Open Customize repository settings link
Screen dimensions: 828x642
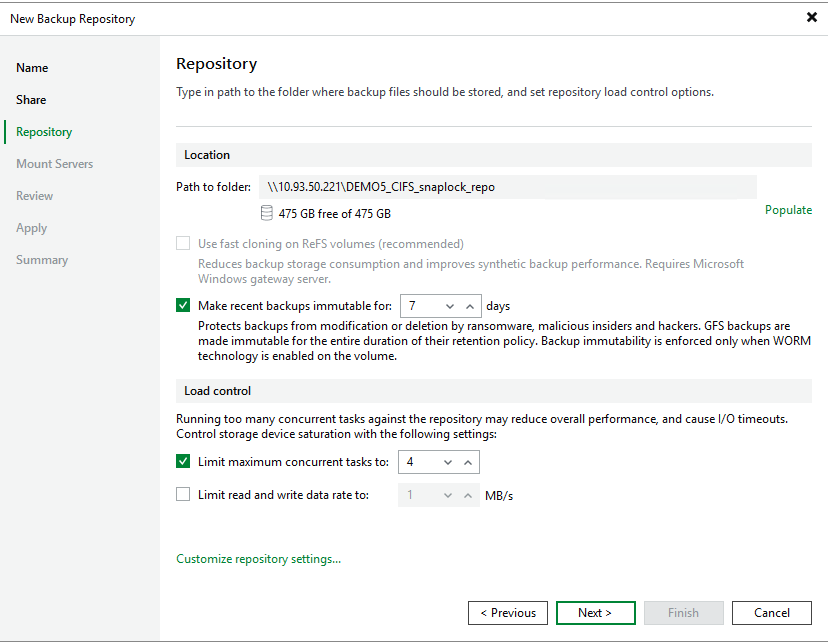click(x=258, y=559)
